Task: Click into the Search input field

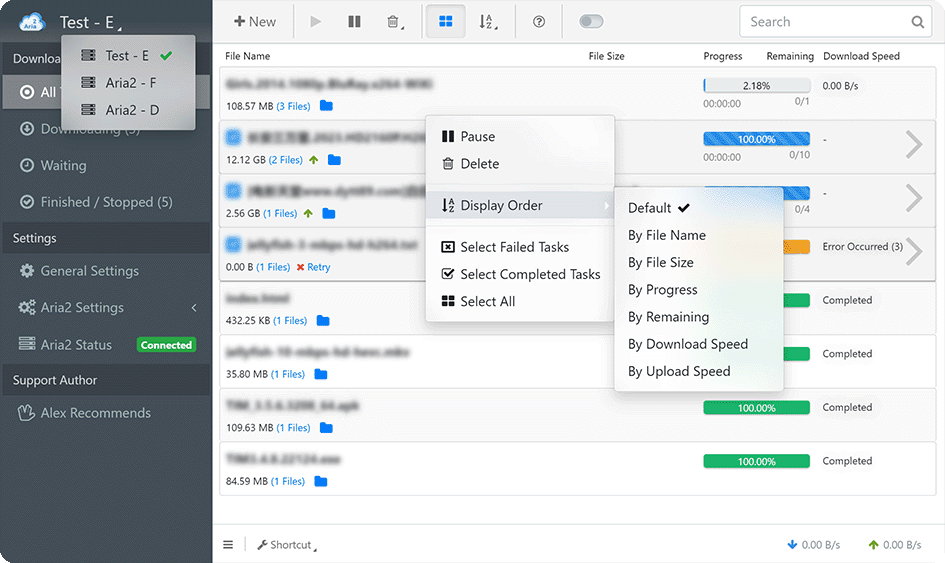Action: click(x=820, y=22)
